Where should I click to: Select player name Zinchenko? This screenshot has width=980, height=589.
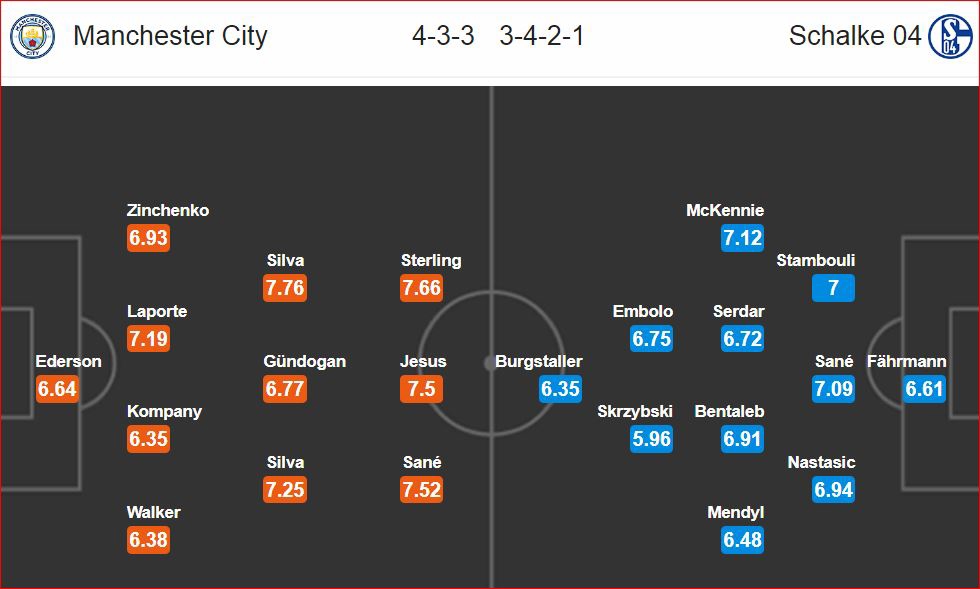tap(168, 210)
